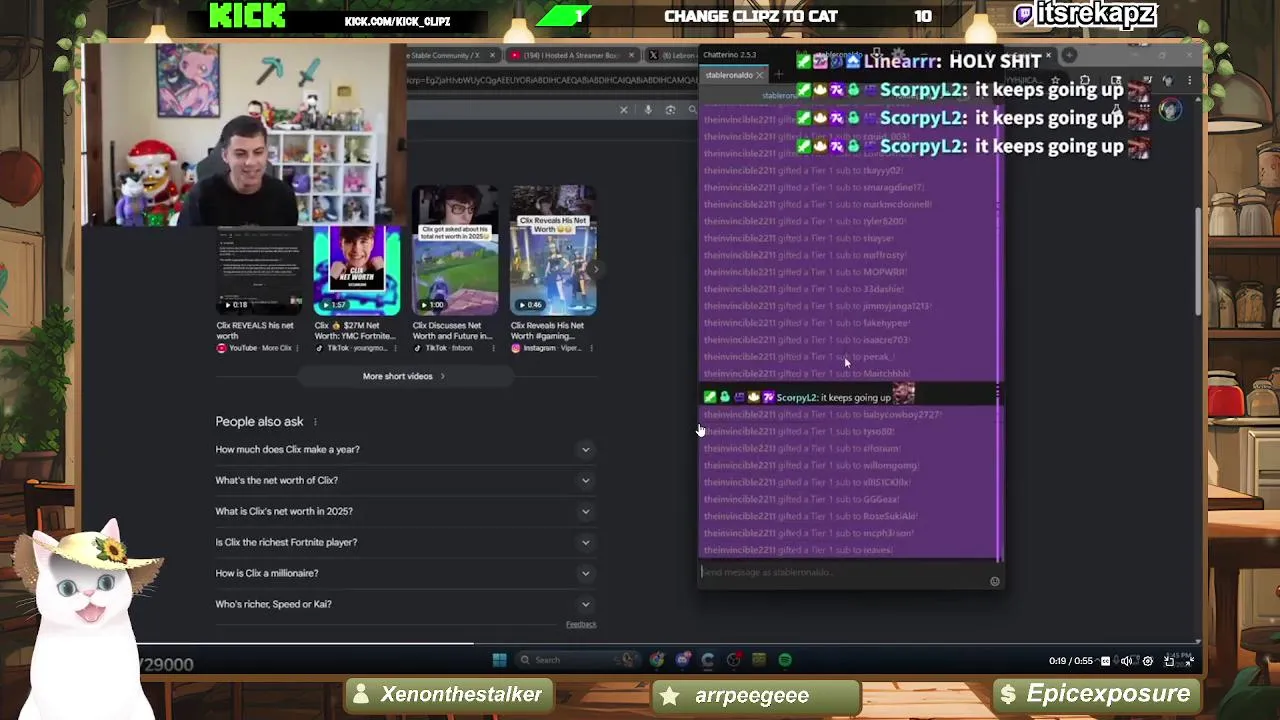The height and width of the screenshot is (720, 1280).
Task: Click gifted sub to jimmyjanga1213 message
Action: click(817, 306)
